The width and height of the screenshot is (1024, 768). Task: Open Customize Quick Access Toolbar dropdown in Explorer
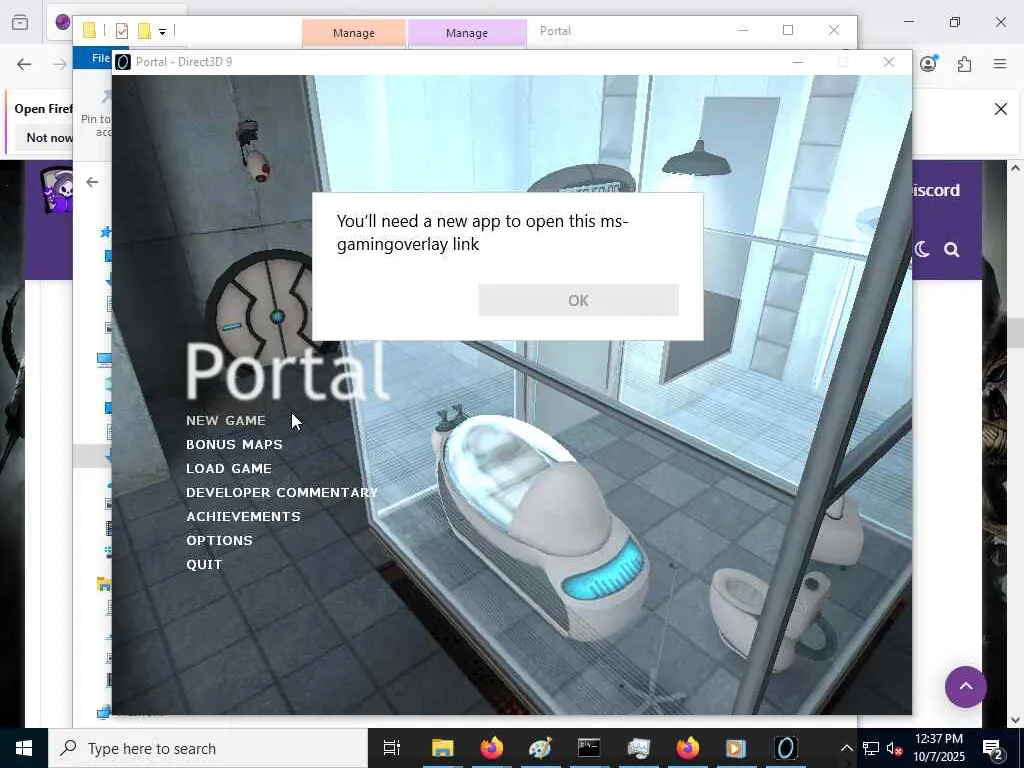point(163,31)
